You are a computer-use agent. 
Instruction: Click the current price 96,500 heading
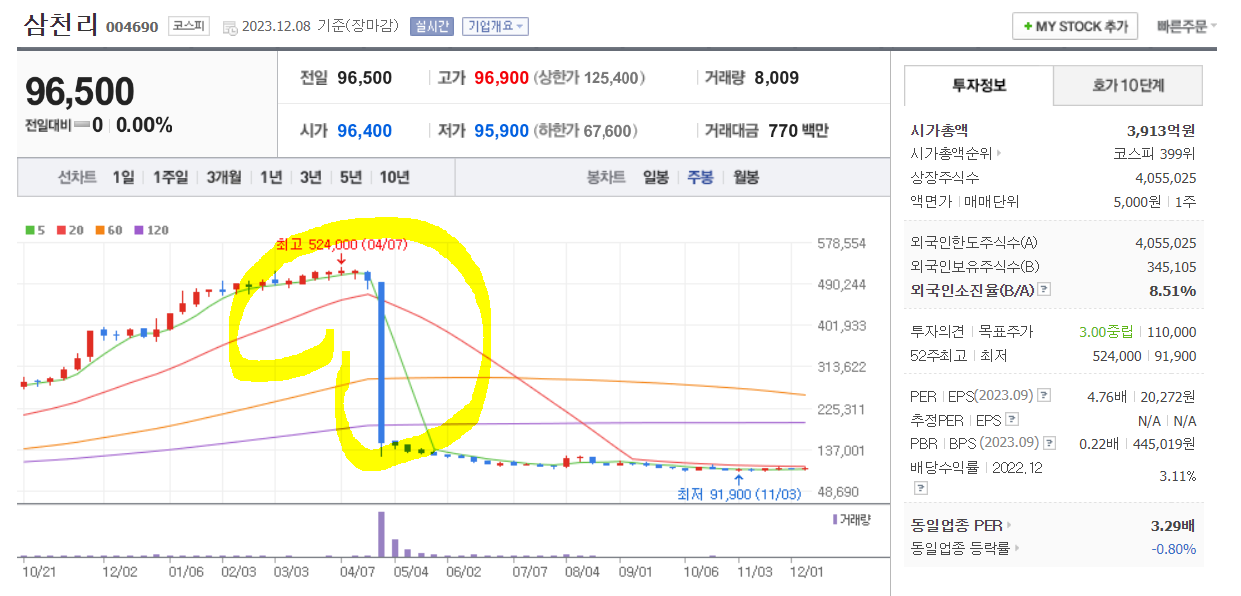[79, 91]
